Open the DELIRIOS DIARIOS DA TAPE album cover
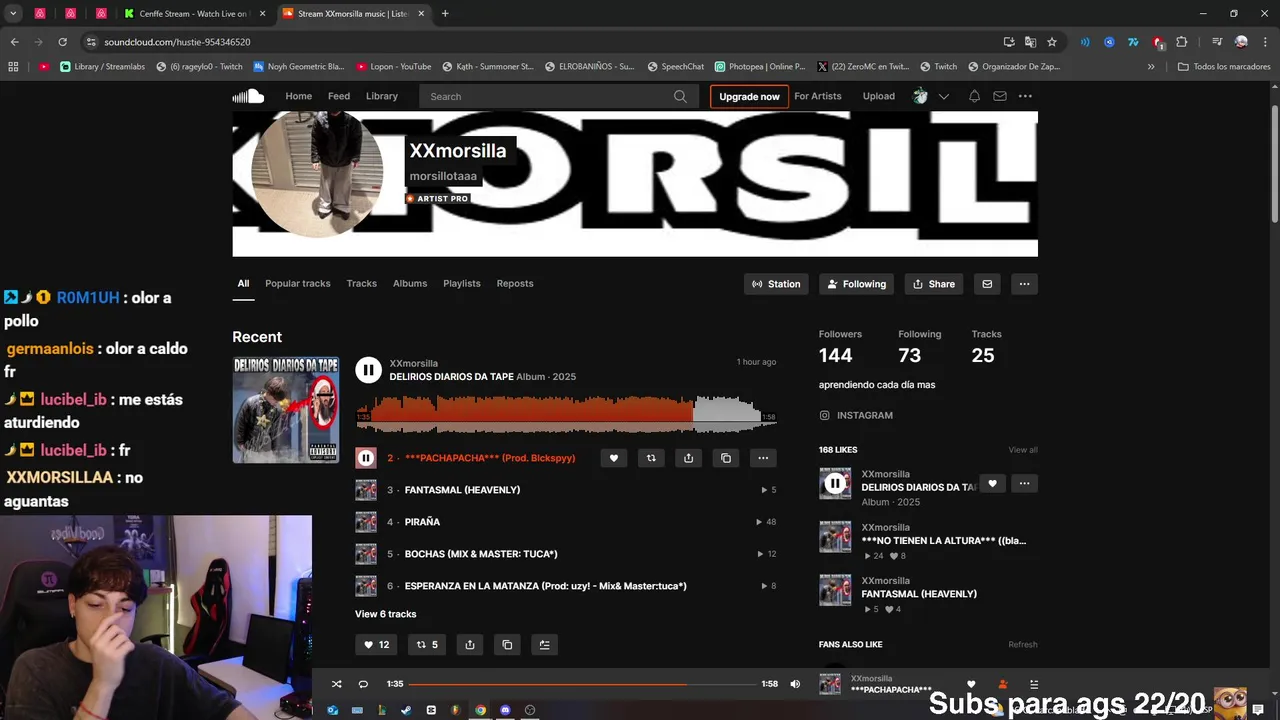 pyautogui.click(x=286, y=410)
